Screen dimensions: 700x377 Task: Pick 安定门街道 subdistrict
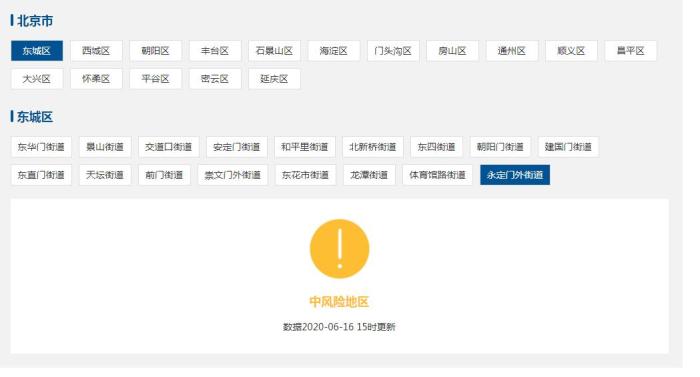click(237, 147)
